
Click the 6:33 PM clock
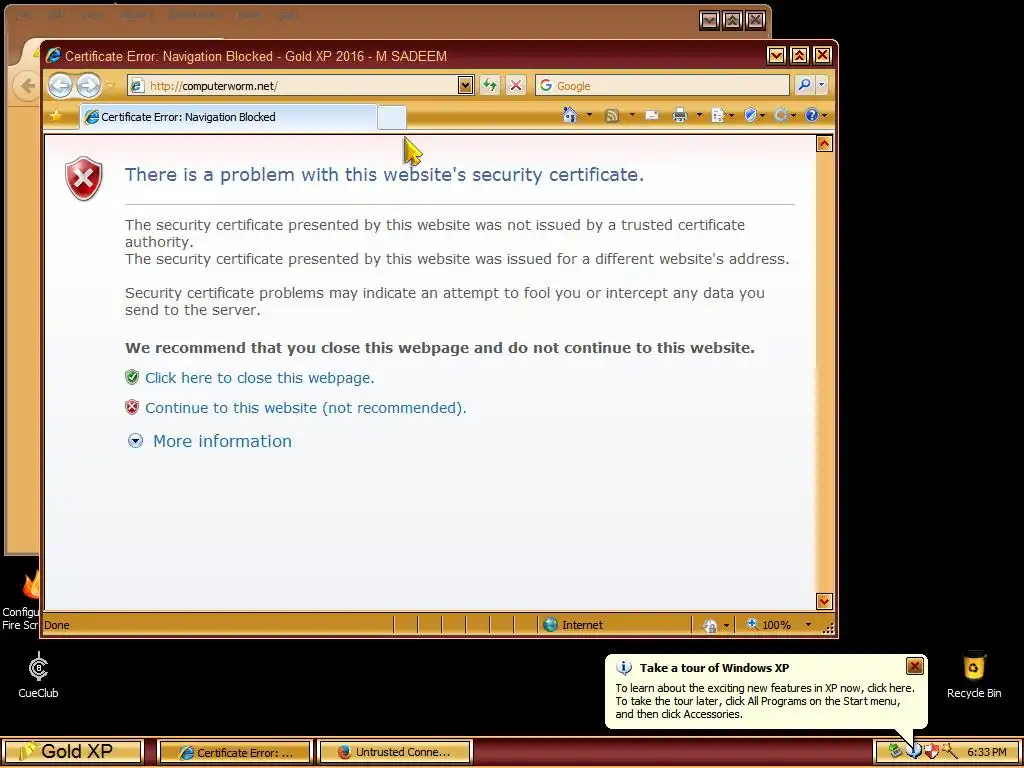pyautogui.click(x=986, y=752)
